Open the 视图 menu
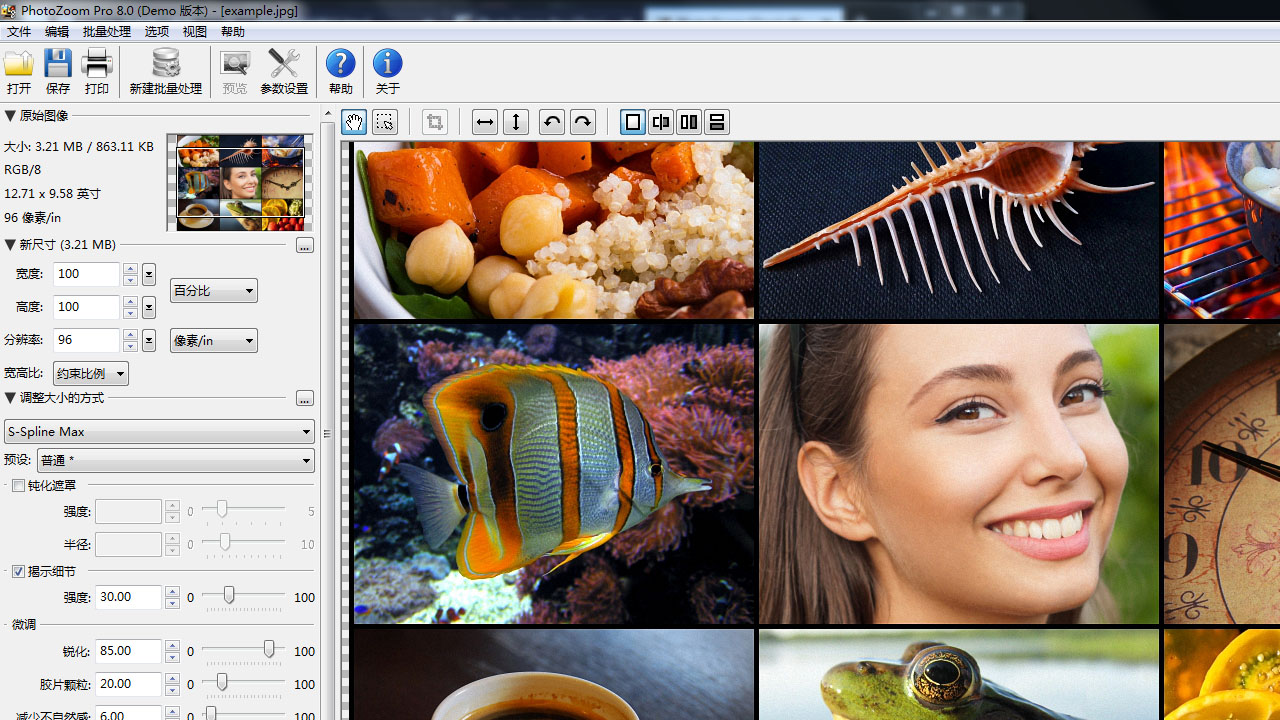 tap(194, 31)
